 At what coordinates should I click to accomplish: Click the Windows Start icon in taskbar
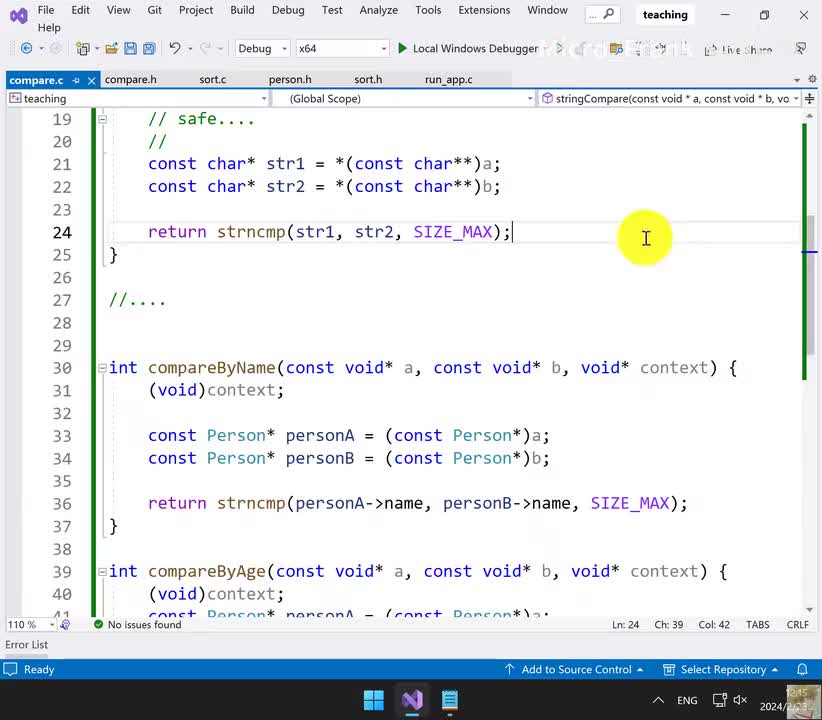coord(374,700)
